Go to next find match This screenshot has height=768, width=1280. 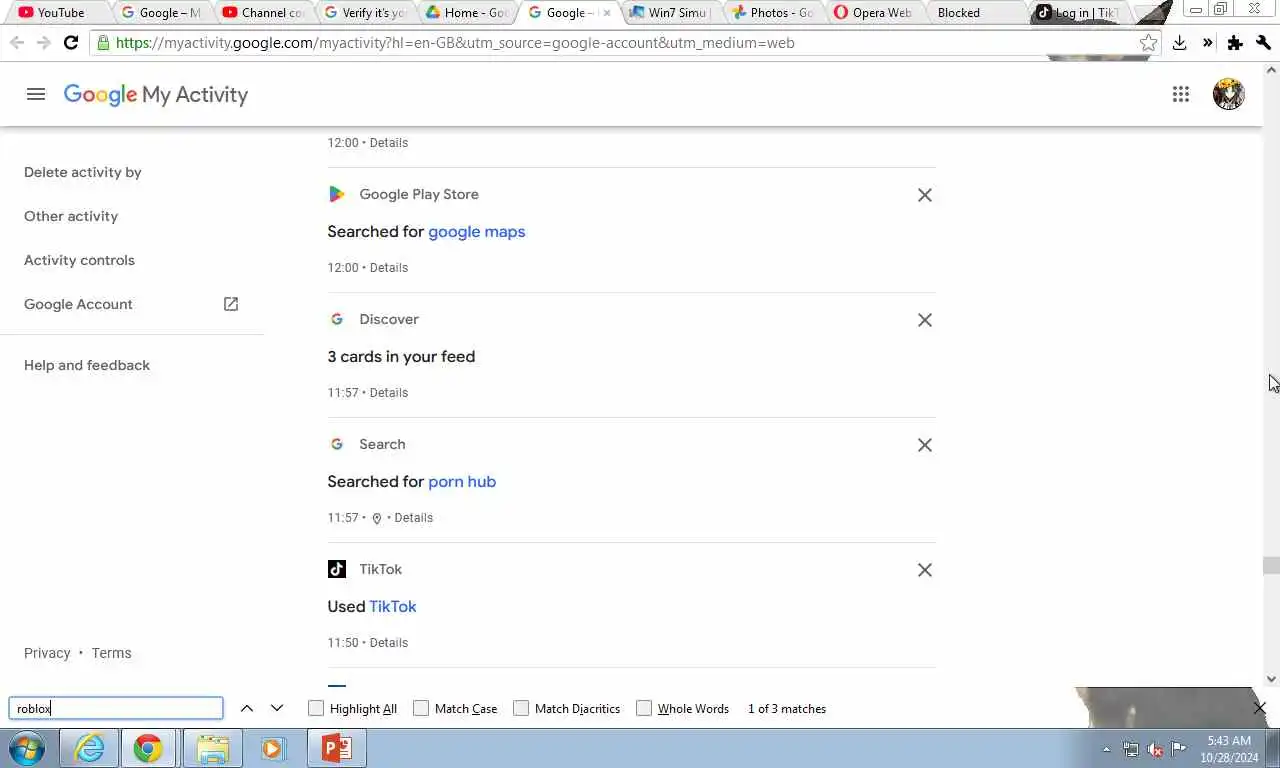pyautogui.click(x=277, y=708)
